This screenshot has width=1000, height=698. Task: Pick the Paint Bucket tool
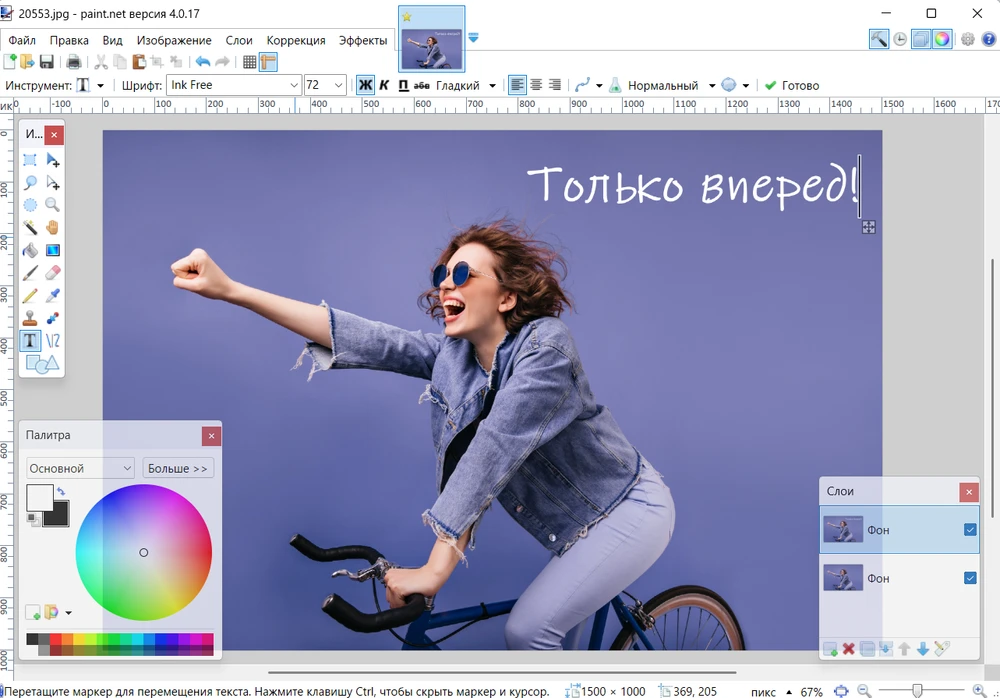(x=31, y=250)
